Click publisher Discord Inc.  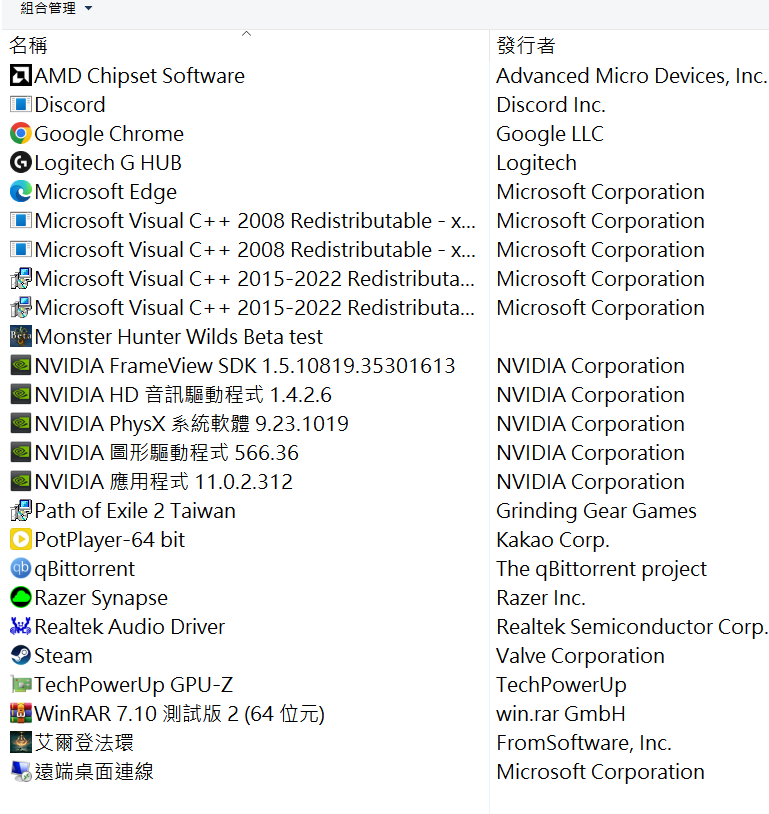click(551, 105)
